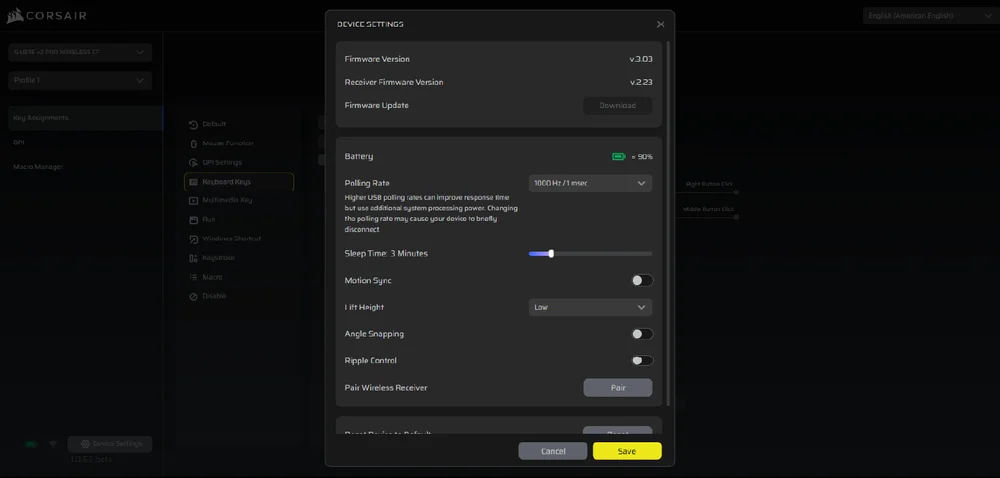1000x478 pixels.
Task: Click the green battery icon beside 90%
Action: pyautogui.click(x=619, y=156)
